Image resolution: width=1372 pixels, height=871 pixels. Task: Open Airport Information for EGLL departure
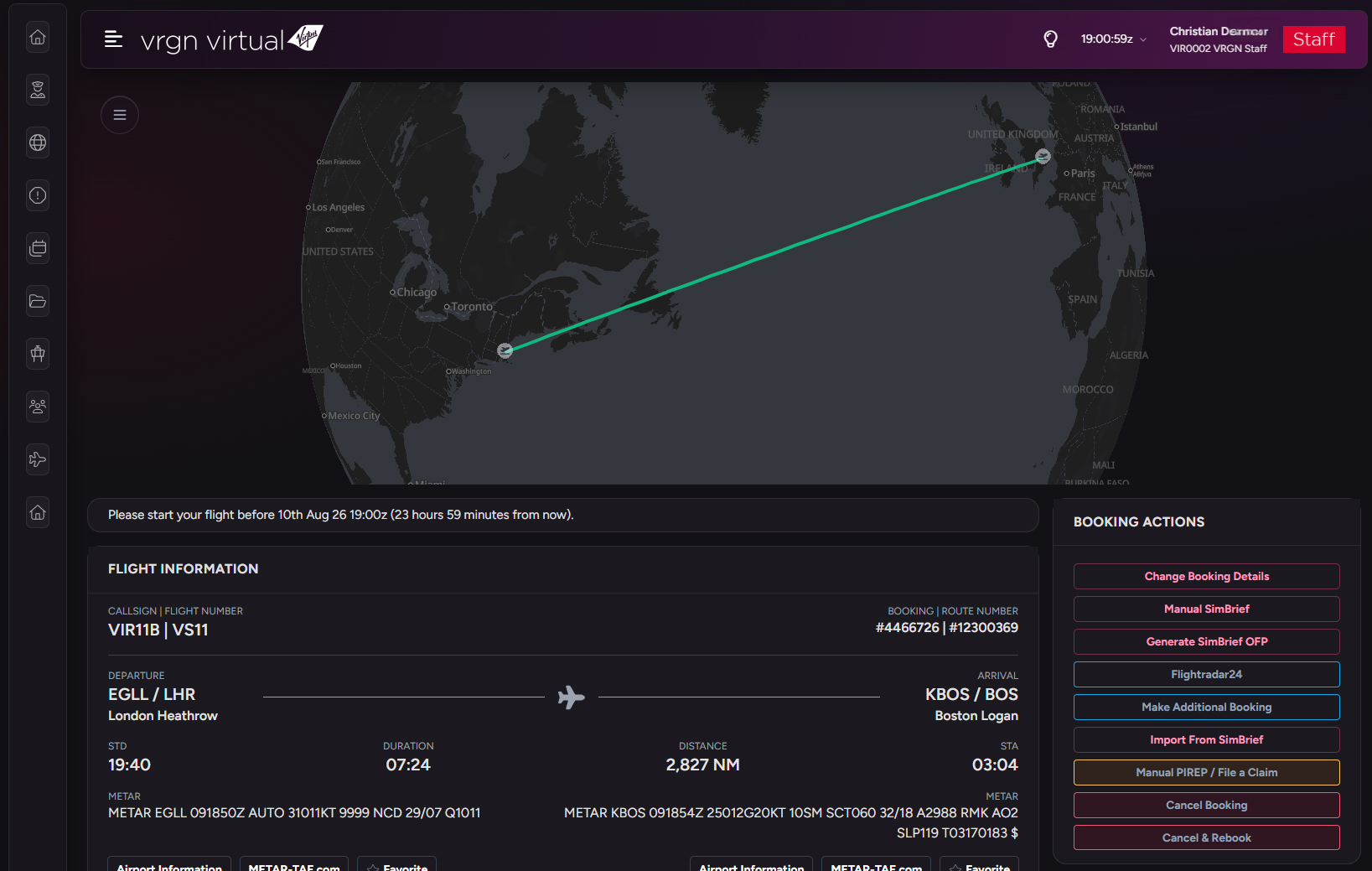[169, 865]
